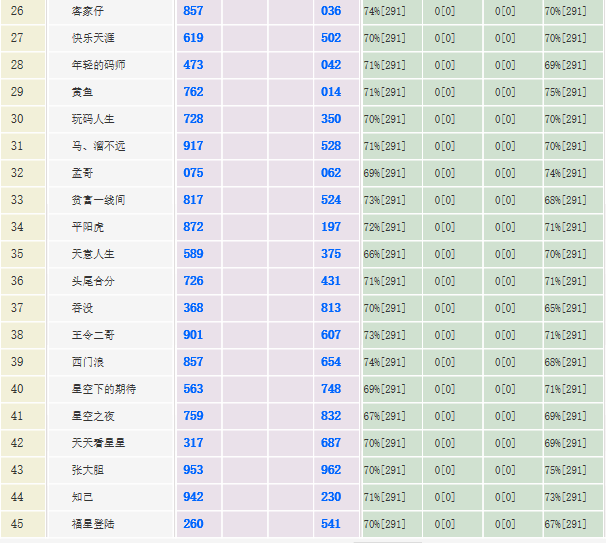Click the 72%[291] cell for 平阳虎
Viewport: 606px width, 543px height.
385,227
